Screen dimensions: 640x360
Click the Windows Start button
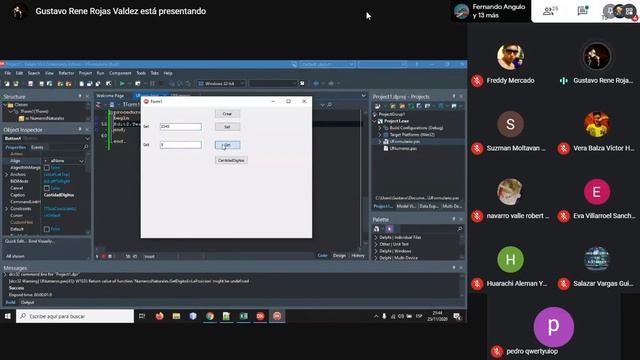pyautogui.click(x=7, y=316)
